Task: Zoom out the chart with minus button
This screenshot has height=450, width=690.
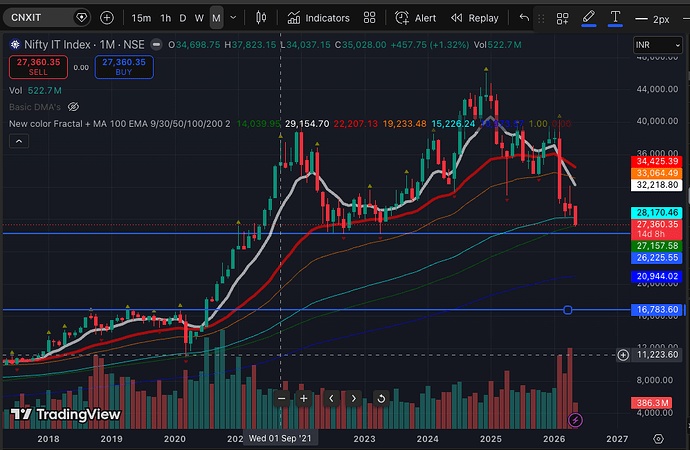Action: pos(282,399)
